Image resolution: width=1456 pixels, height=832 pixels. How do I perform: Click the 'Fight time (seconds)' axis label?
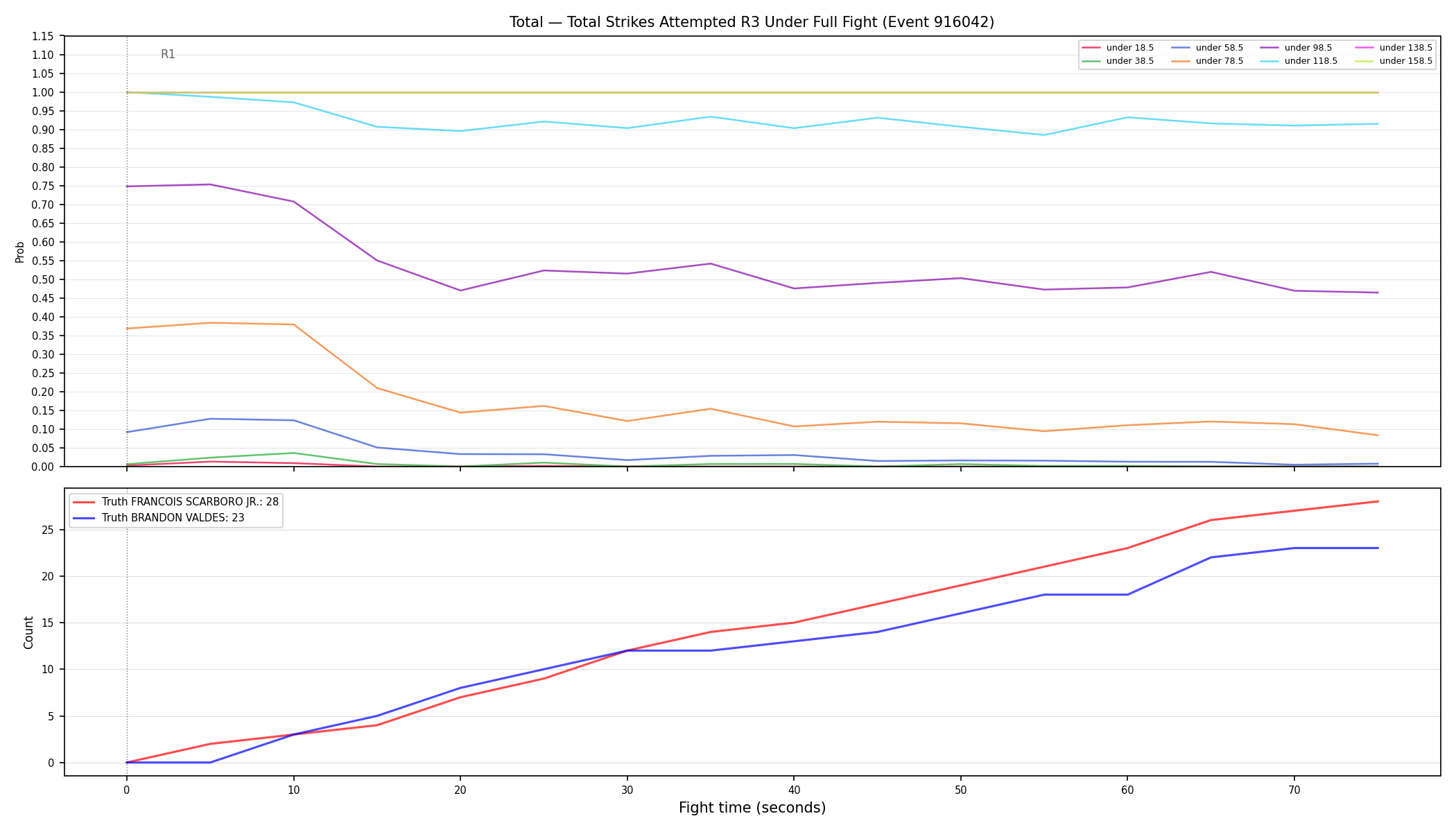click(752, 808)
